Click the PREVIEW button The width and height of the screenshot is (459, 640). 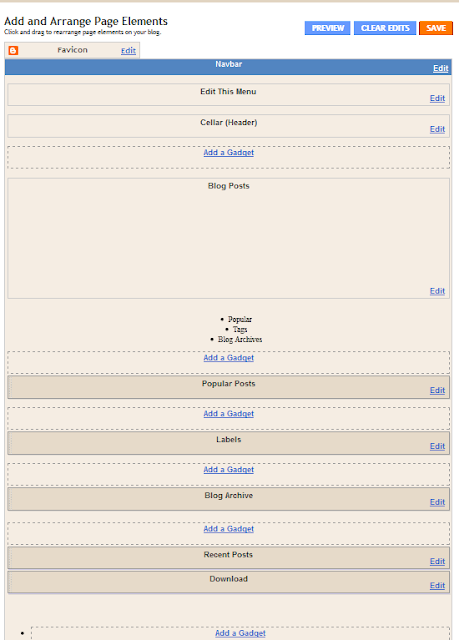click(x=328, y=28)
